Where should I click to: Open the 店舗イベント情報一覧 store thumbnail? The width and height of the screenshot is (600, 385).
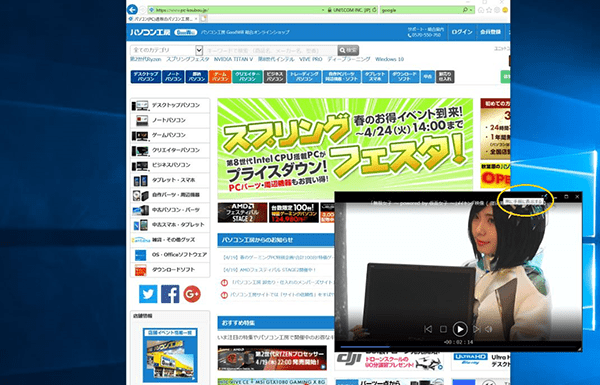point(170,355)
